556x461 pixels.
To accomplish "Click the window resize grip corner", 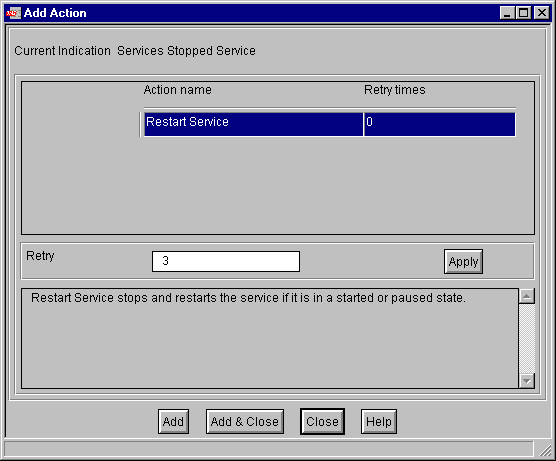I will 545,450.
